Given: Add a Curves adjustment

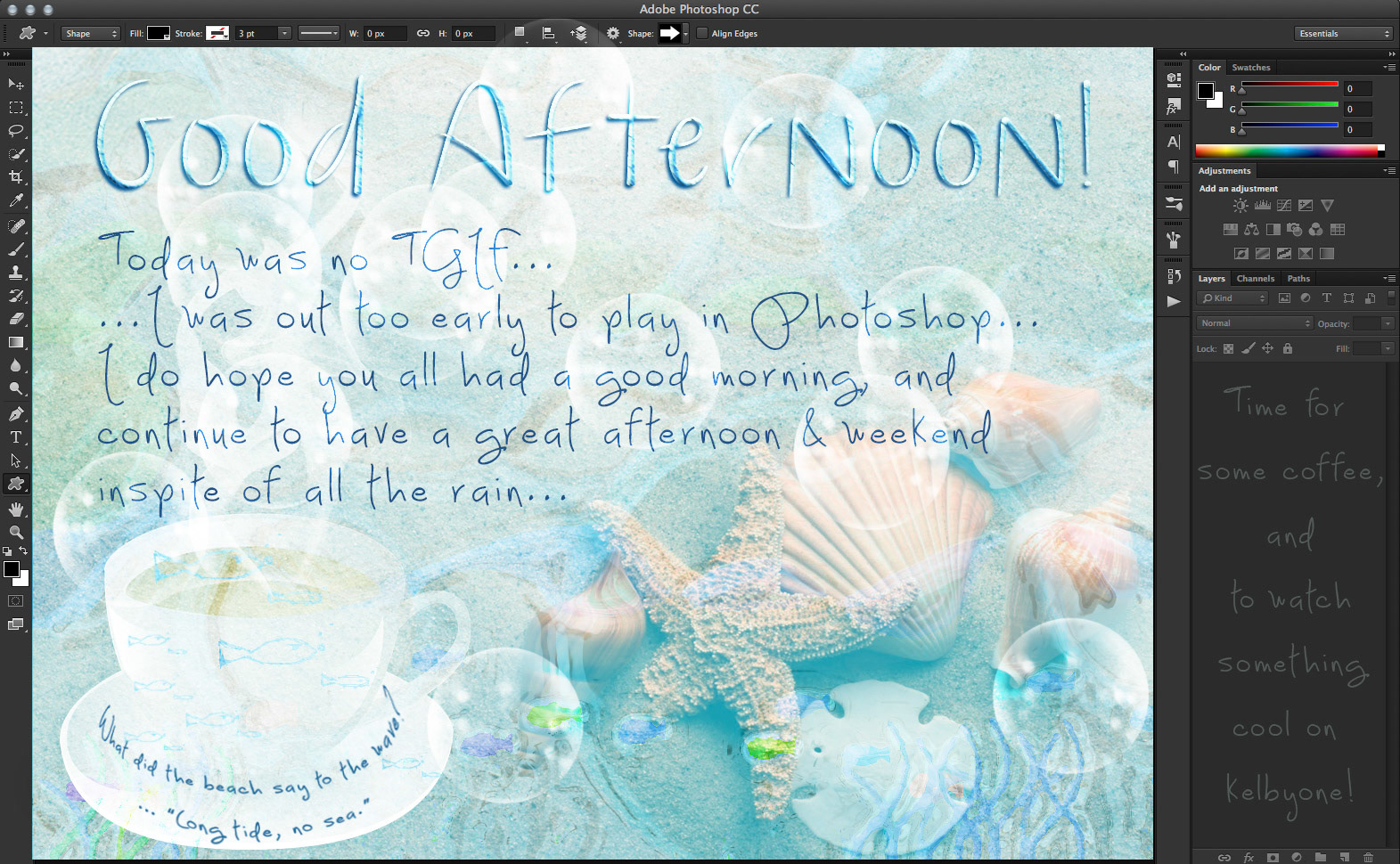Looking at the screenshot, I should point(1284,206).
